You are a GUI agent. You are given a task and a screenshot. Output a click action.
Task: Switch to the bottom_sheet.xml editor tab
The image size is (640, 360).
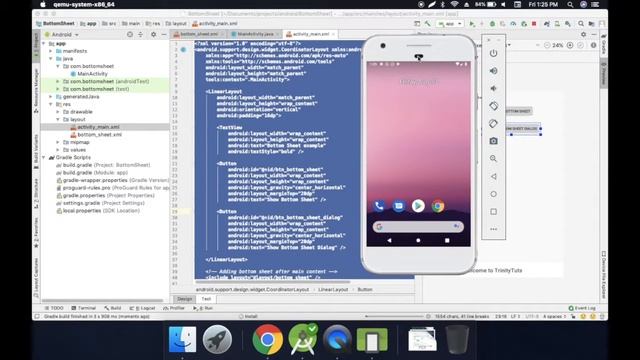(x=199, y=34)
